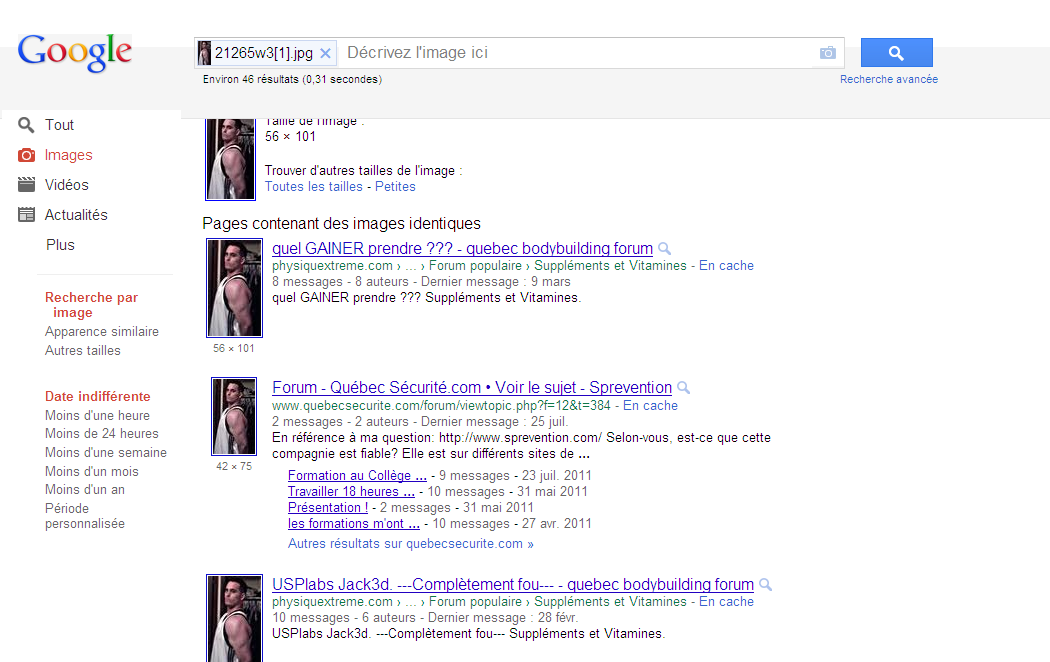Preview icon next to USPlabs Jack3d result
The image size is (1050, 662).
[765, 584]
